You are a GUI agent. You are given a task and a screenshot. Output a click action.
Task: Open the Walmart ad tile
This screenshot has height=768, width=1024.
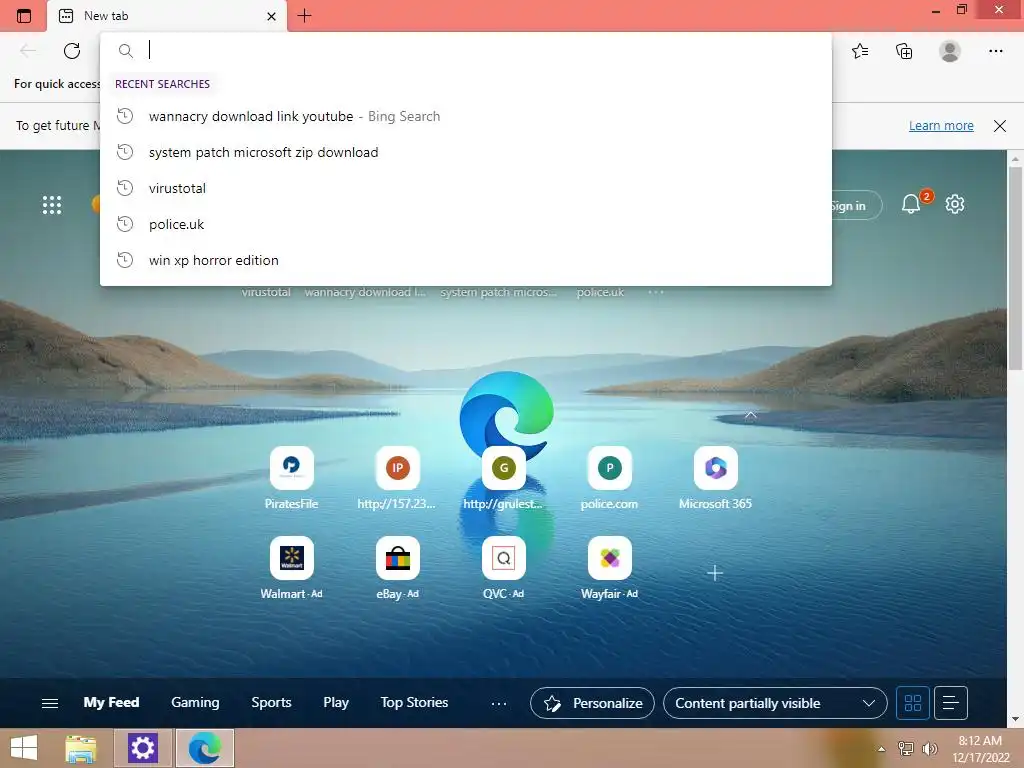(x=291, y=568)
